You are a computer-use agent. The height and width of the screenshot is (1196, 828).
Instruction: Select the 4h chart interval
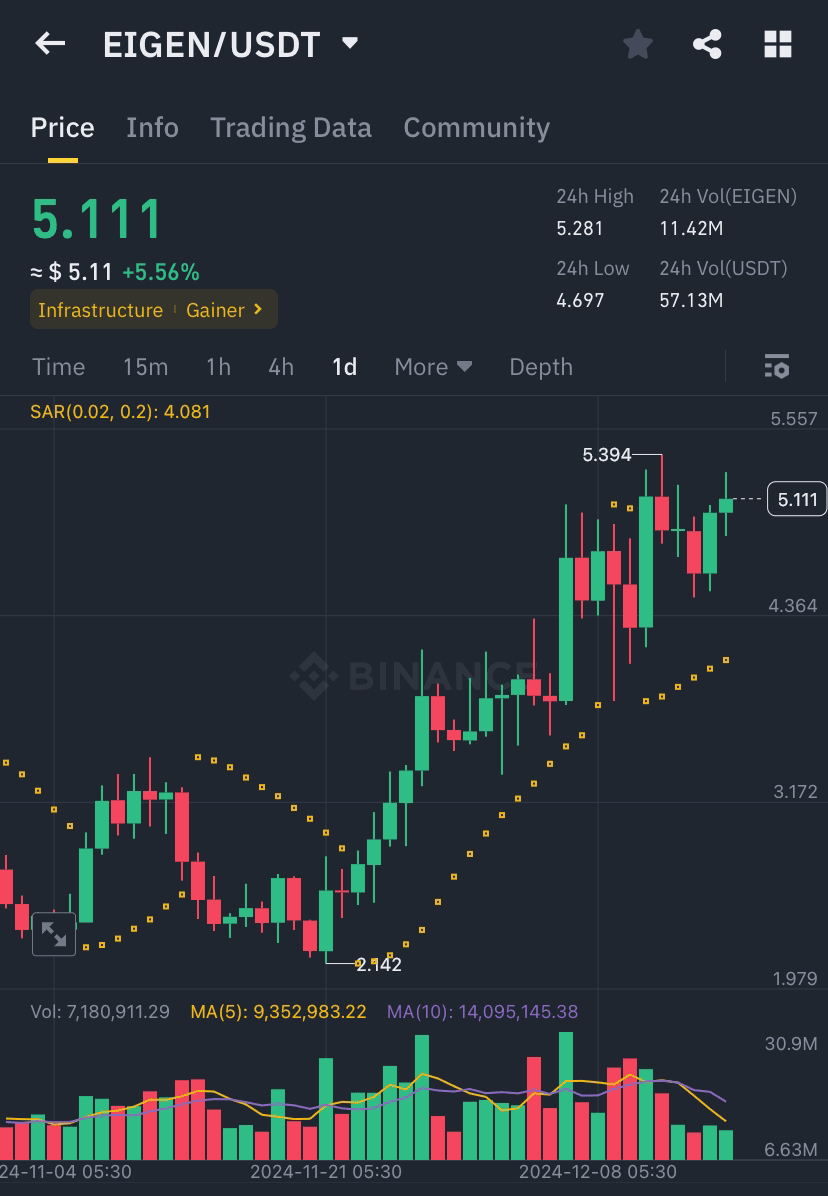coord(281,367)
